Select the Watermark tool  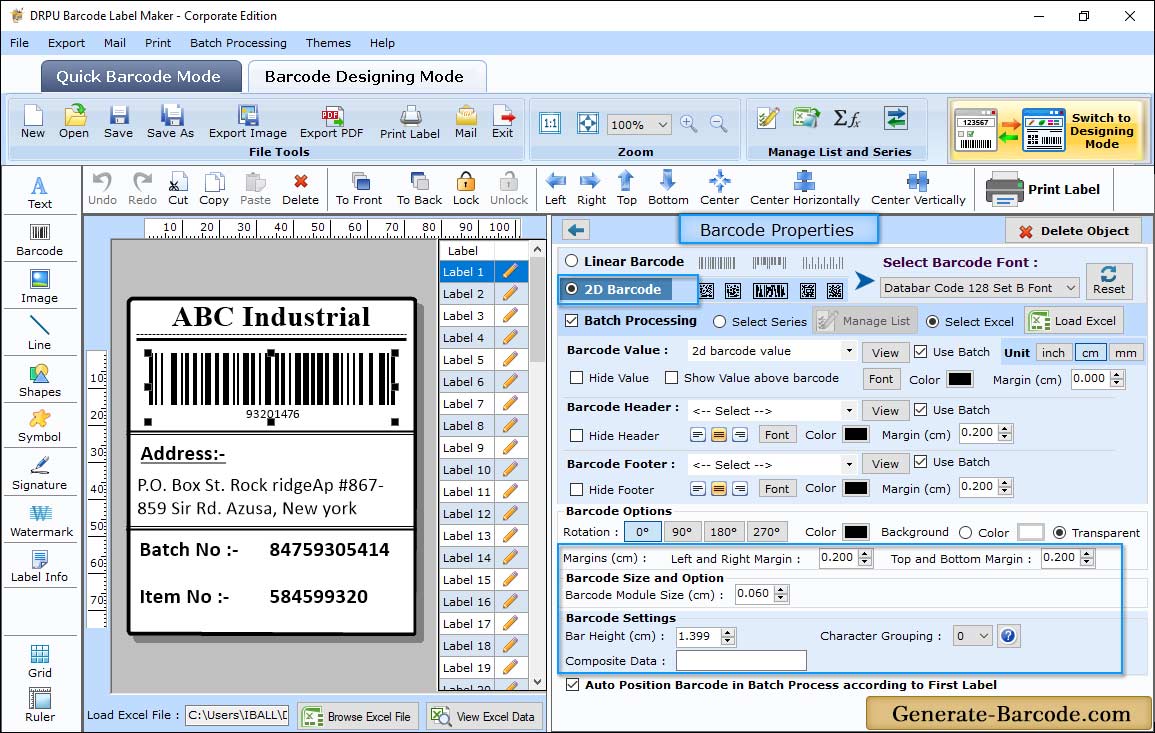(41, 521)
